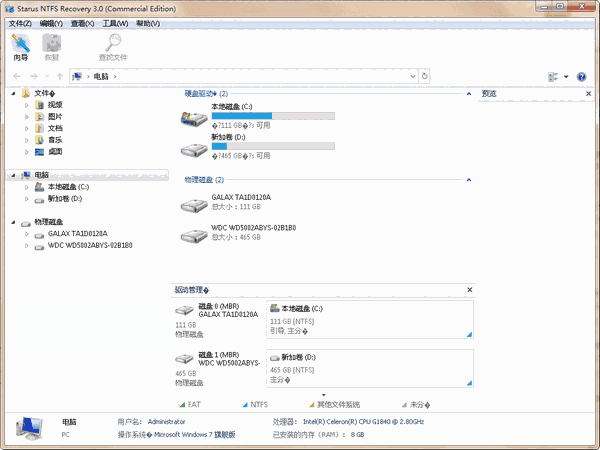Open the 查看(X) menu
Screen dimensions: 600x450
[x=82, y=24]
